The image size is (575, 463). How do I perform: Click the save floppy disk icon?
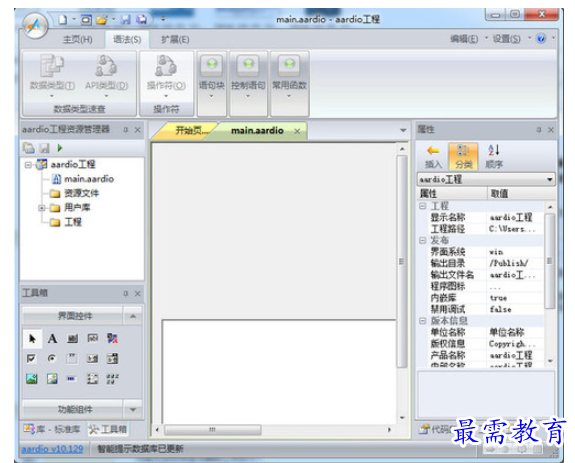(126, 20)
